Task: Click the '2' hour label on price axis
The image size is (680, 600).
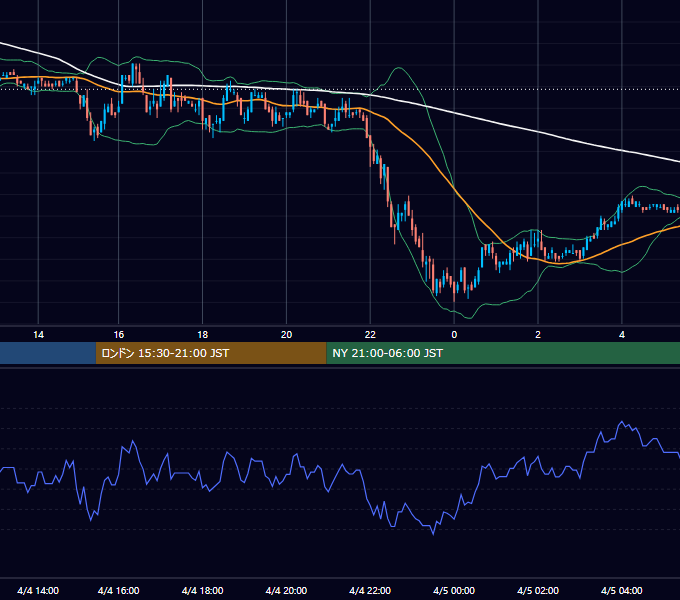Action: click(x=538, y=335)
